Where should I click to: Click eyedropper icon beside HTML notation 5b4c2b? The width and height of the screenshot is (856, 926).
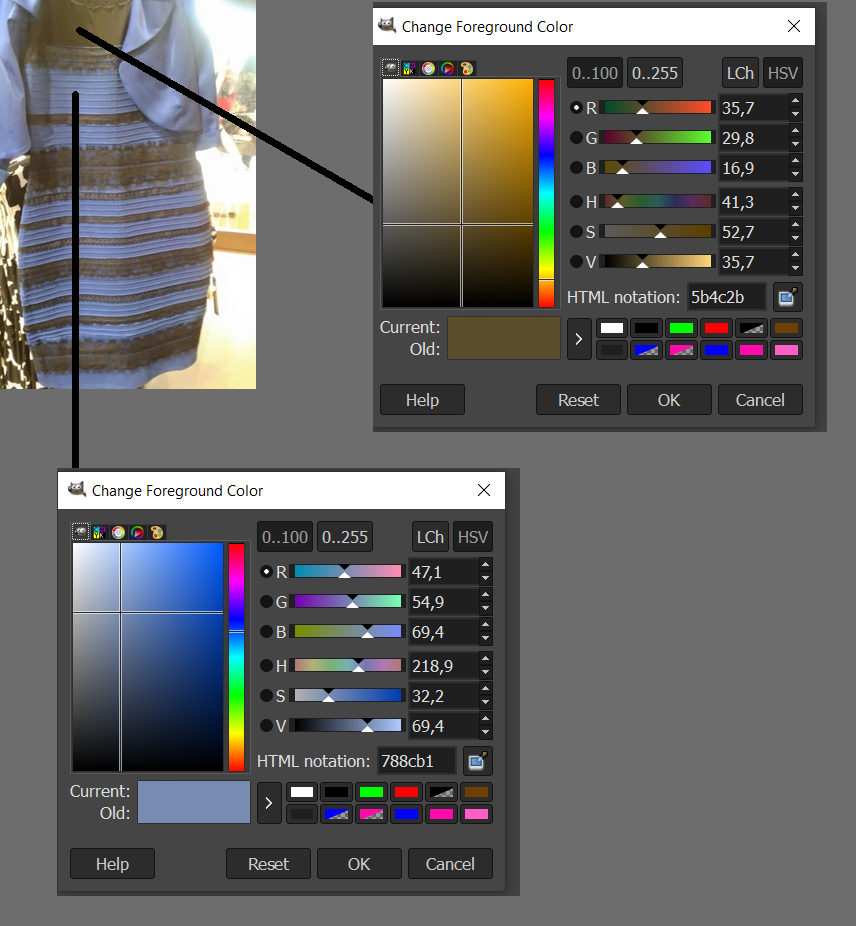pos(787,297)
